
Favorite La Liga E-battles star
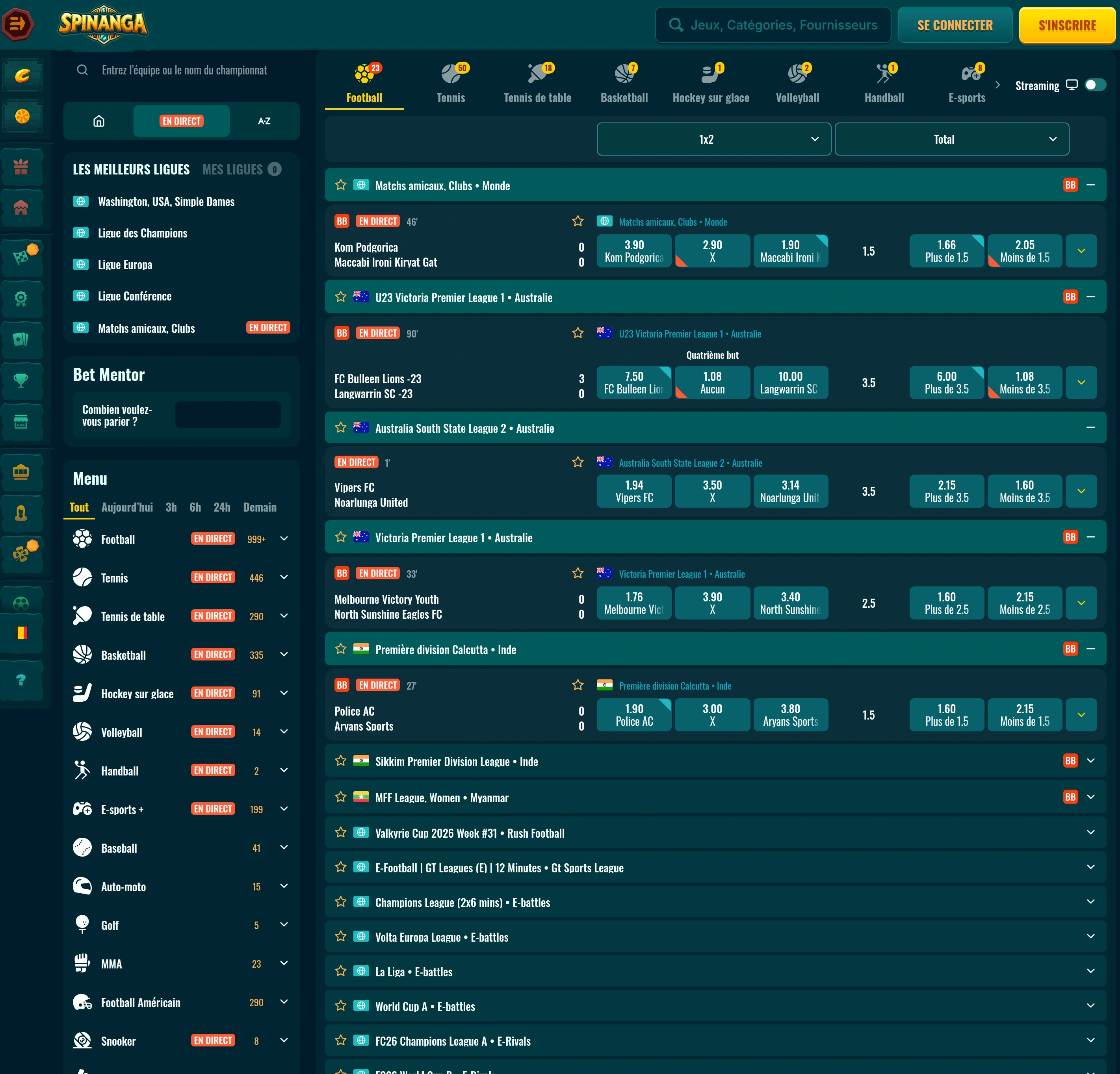(x=341, y=970)
